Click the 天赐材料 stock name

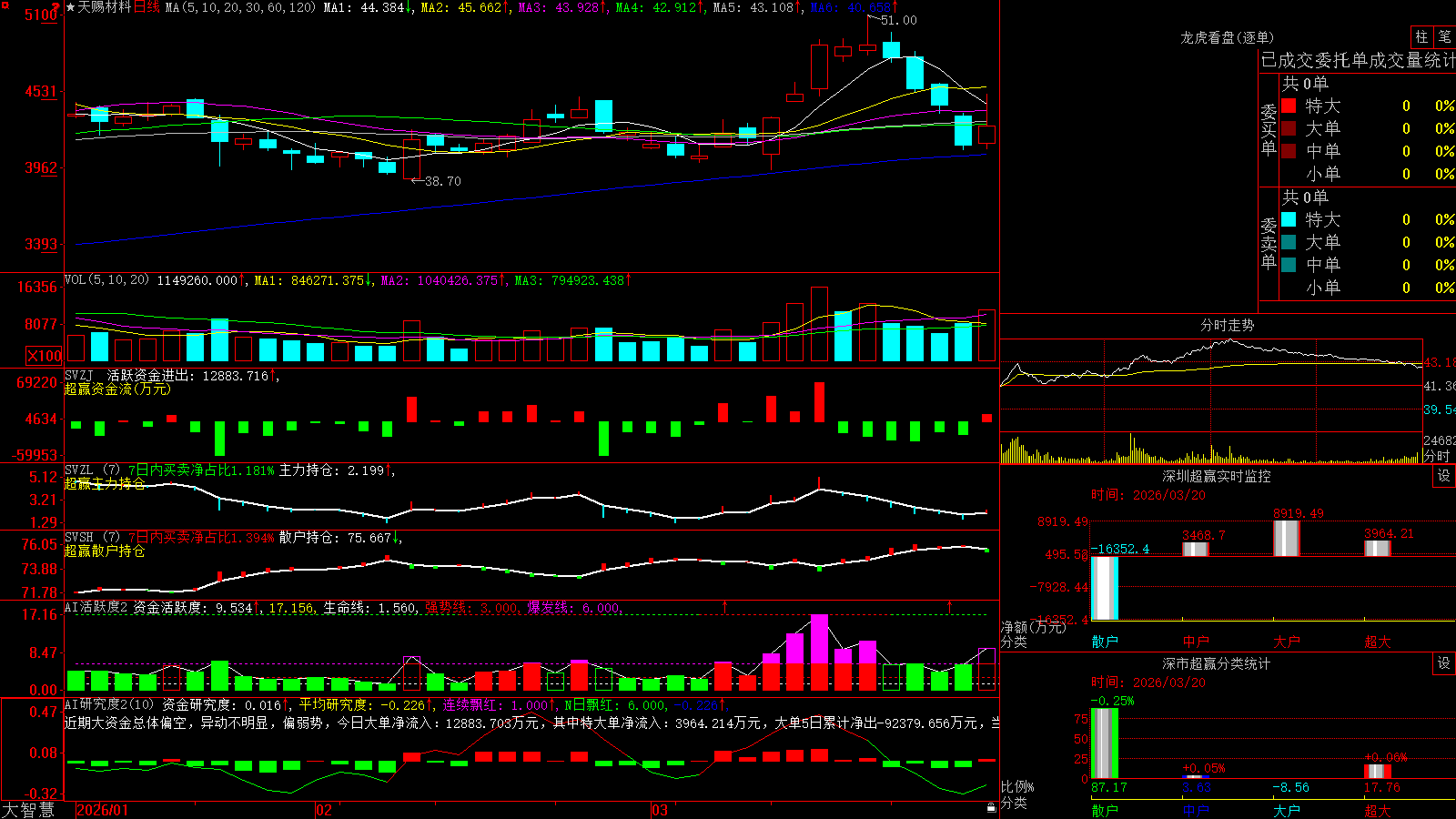click(105, 7)
